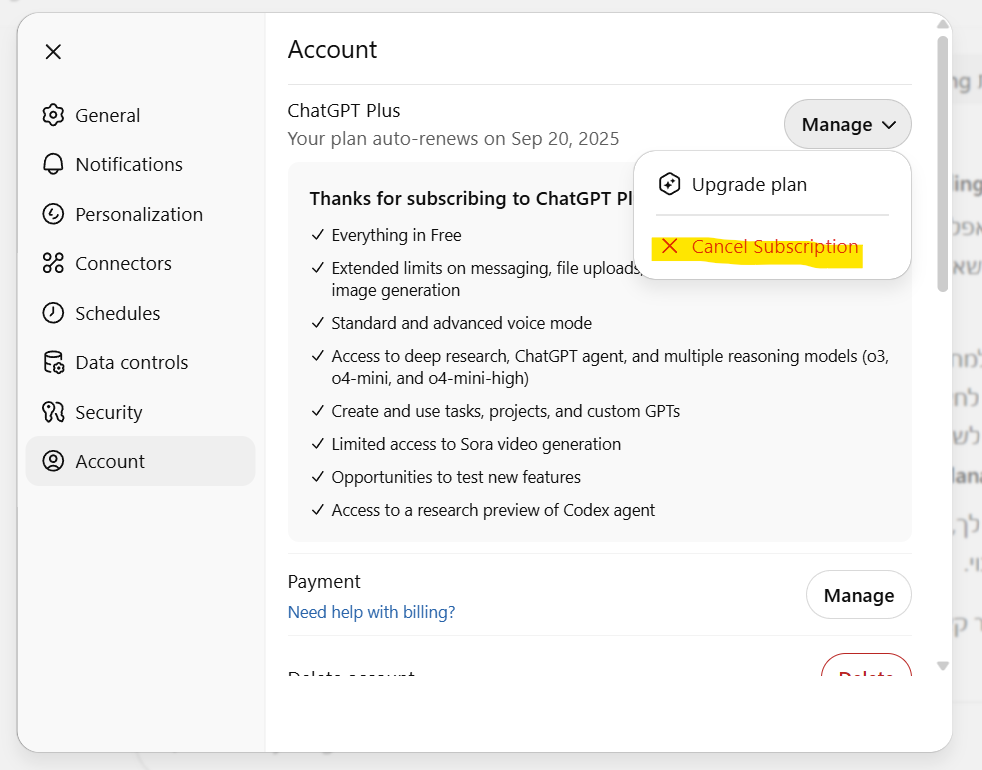This screenshot has width=982, height=770.
Task: Click the red X cancel icon
Action: point(669,247)
